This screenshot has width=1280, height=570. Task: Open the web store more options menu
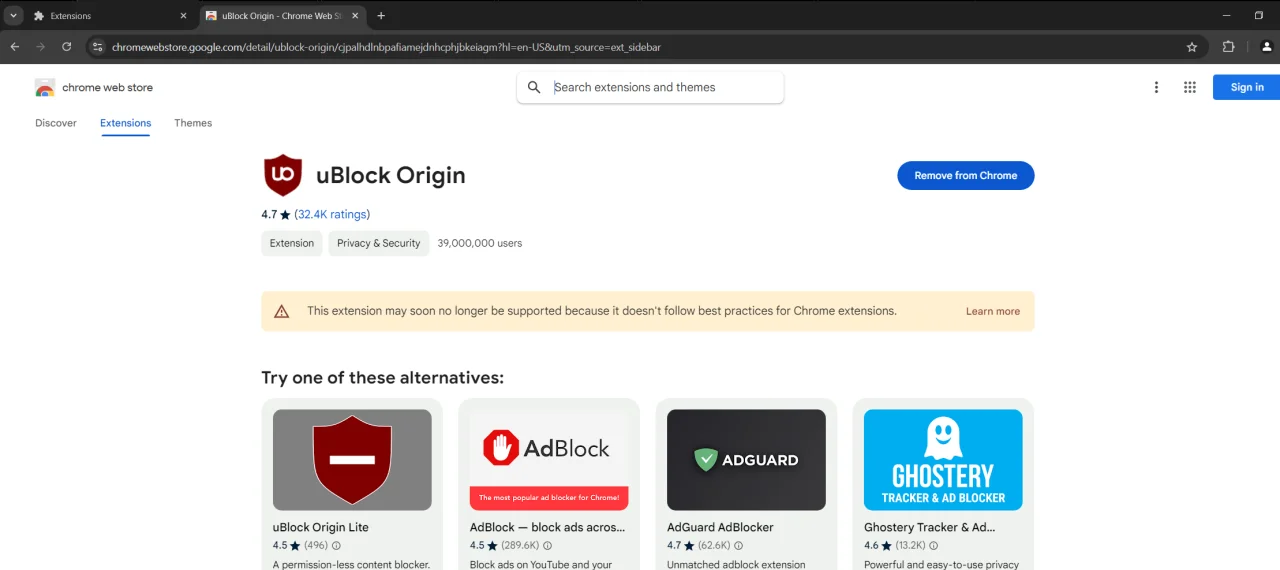pos(1156,87)
